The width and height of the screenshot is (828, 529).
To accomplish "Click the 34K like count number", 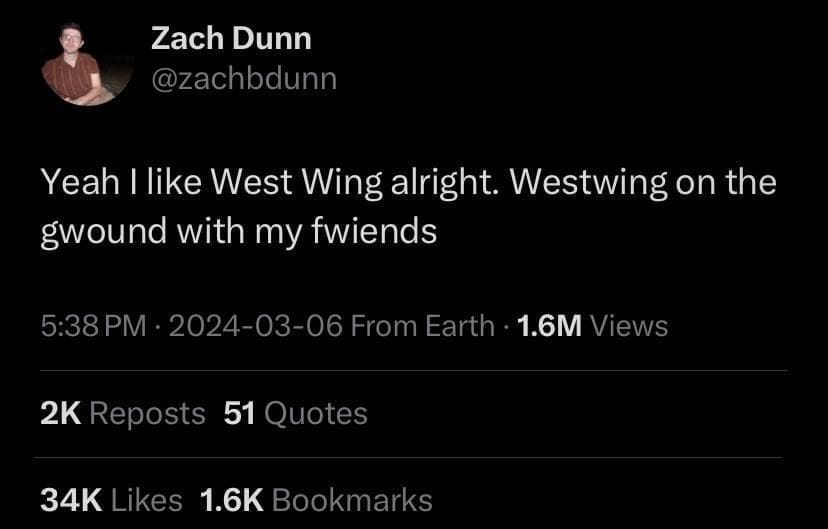I will pos(71,500).
